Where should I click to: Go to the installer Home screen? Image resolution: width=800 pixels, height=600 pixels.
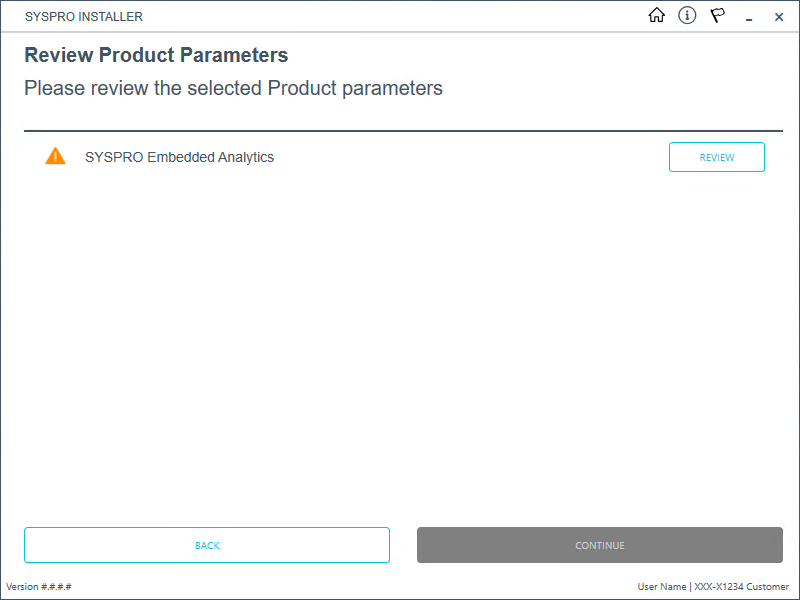pos(657,16)
